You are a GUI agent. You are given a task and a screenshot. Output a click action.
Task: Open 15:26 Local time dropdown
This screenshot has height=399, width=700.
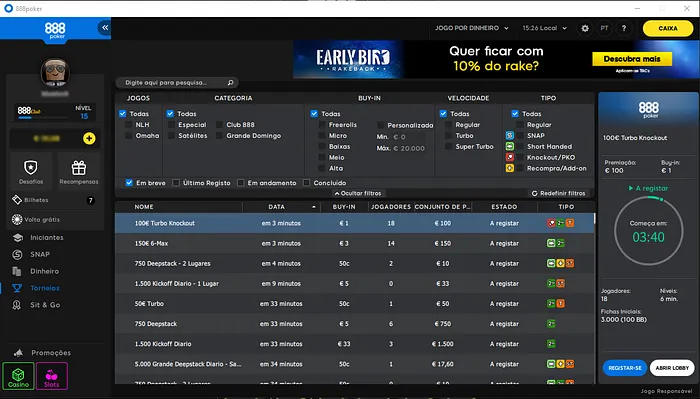click(545, 28)
